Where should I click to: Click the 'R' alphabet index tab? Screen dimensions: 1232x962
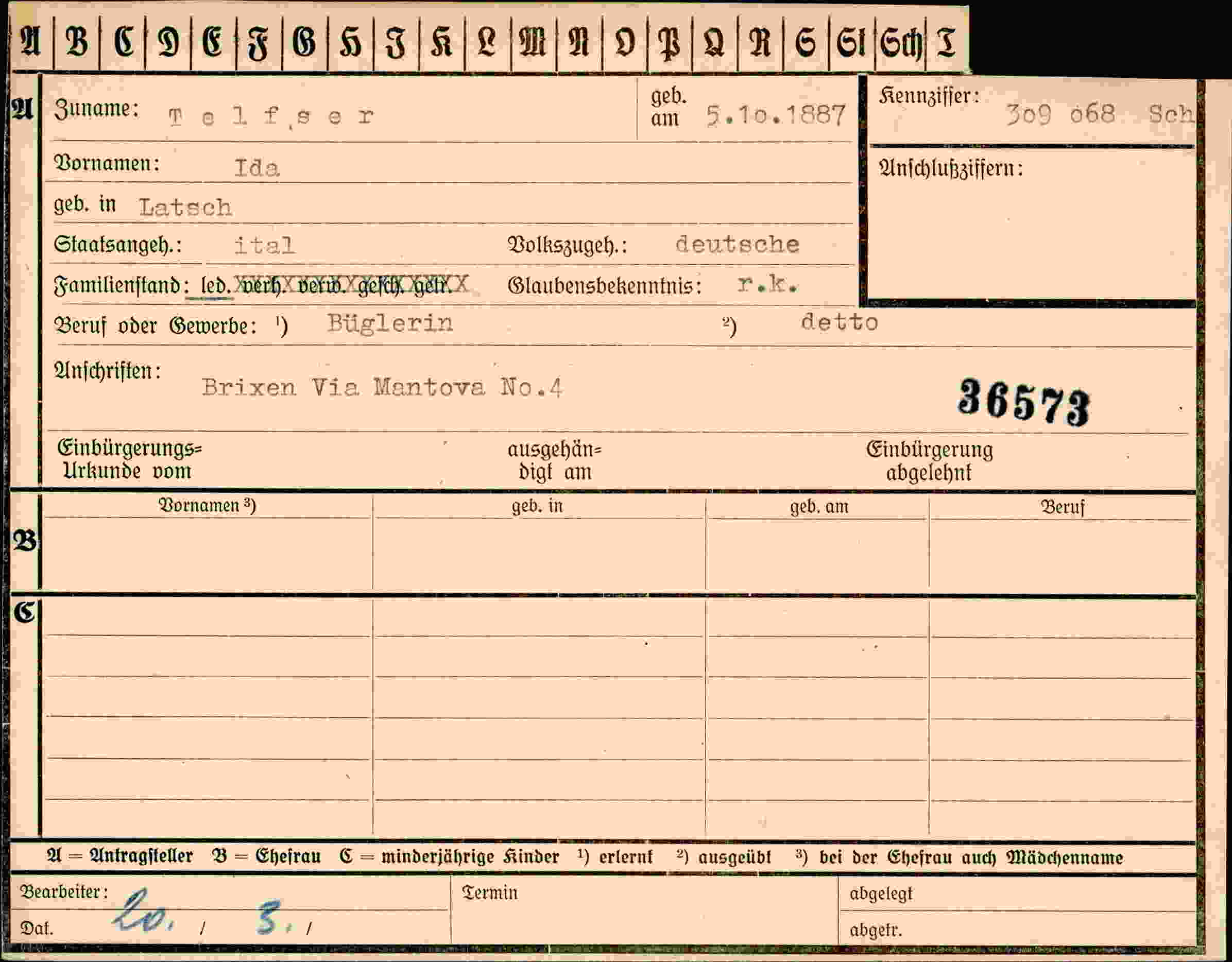click(x=760, y=42)
